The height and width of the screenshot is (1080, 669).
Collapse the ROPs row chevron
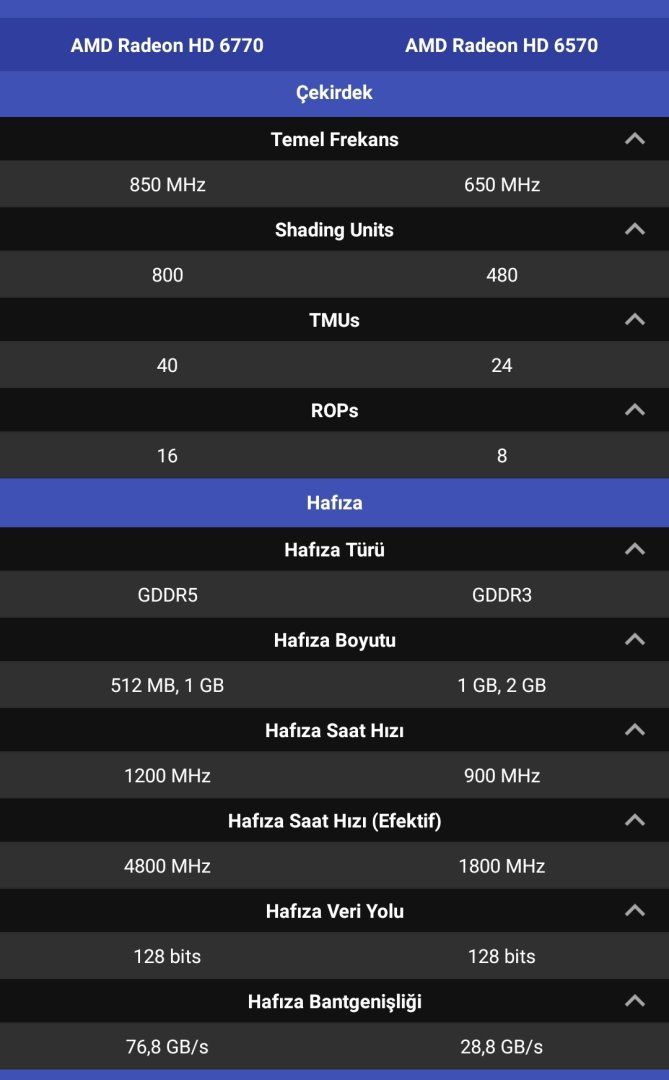coord(634,410)
